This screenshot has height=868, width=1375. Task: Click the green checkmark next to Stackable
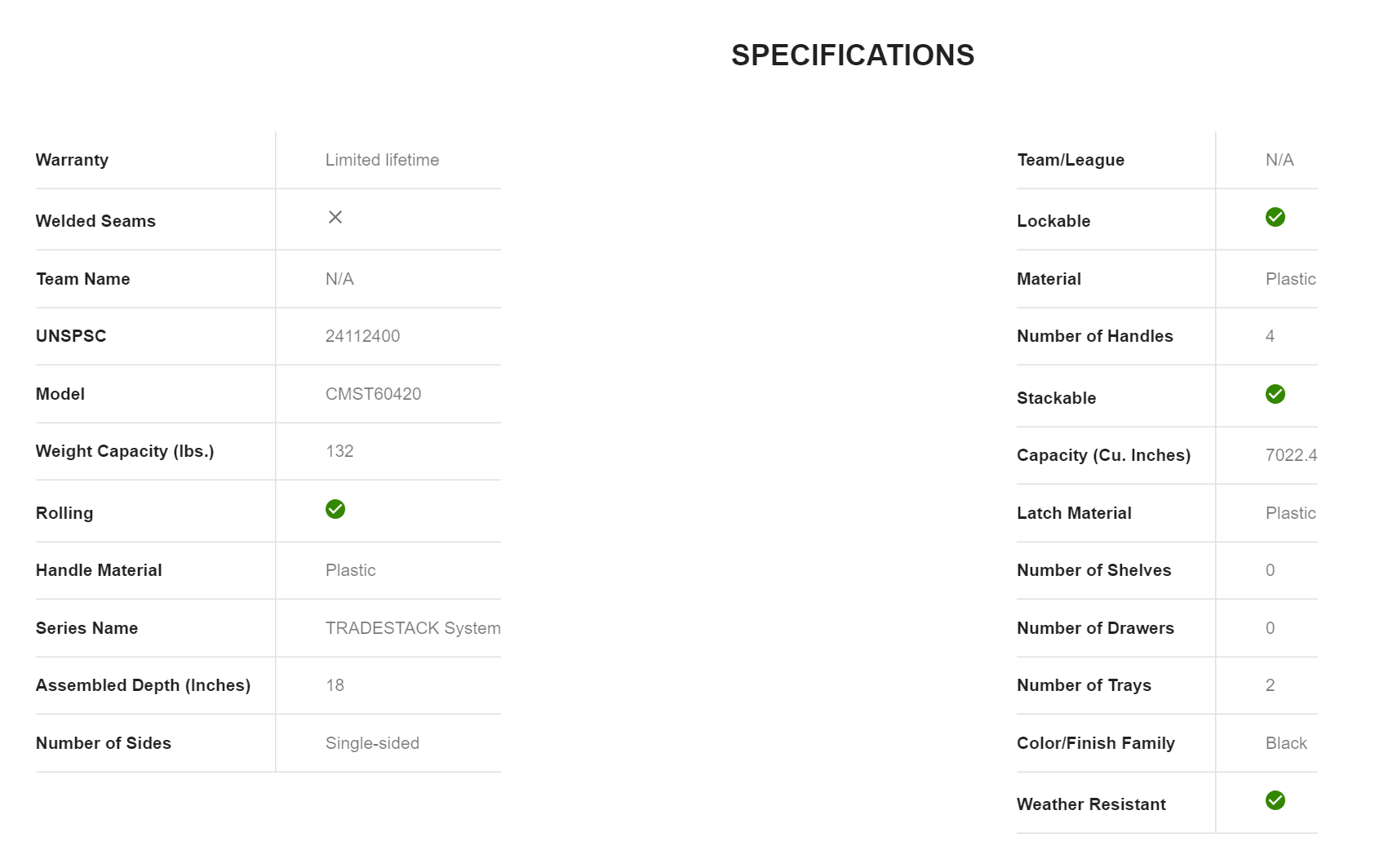1275,394
